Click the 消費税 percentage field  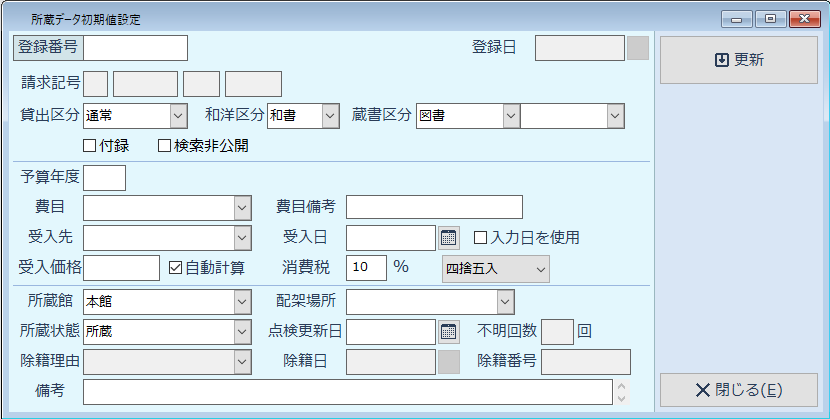point(367,268)
